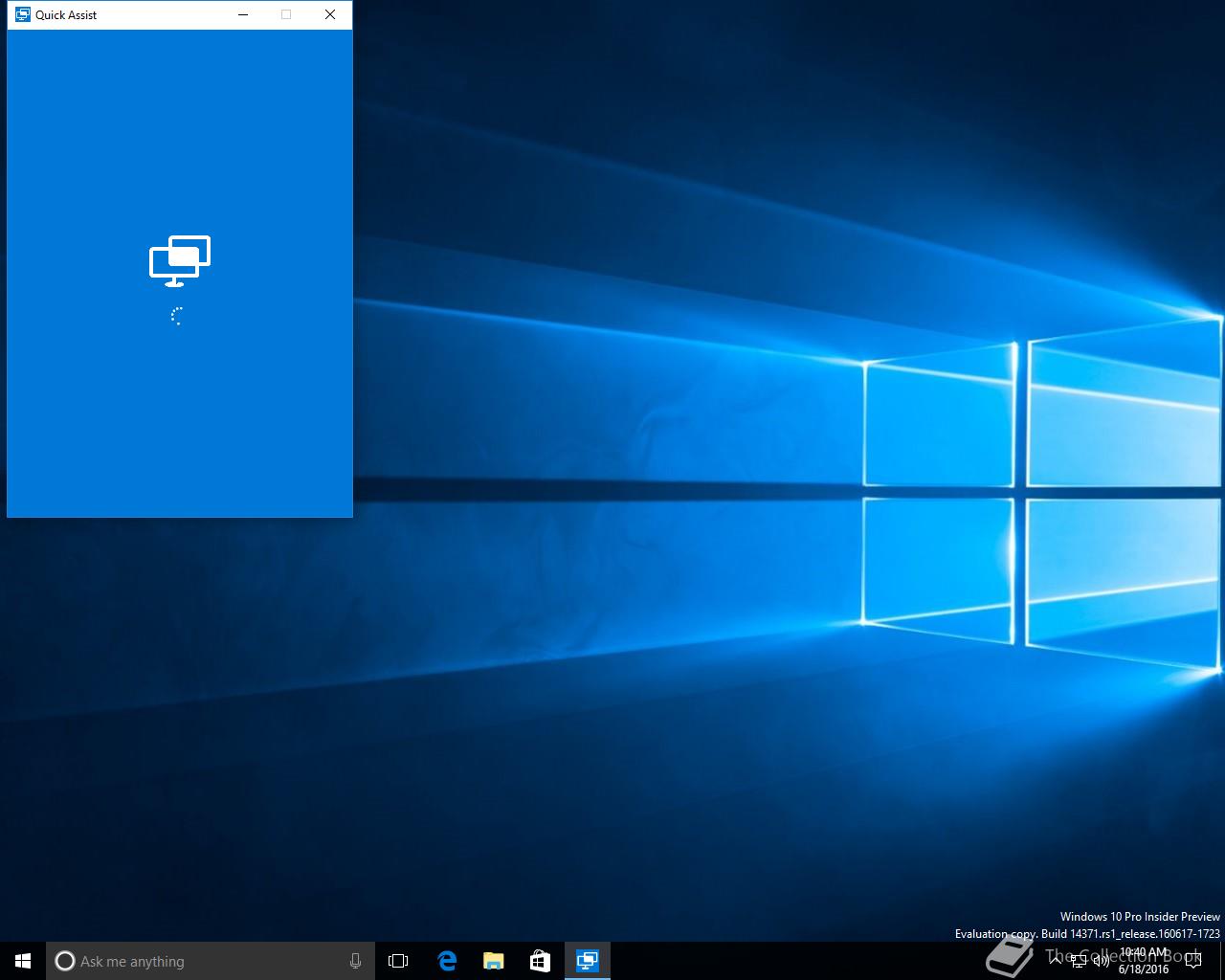
Task: Click the Cortana circle icon
Action: (65, 961)
